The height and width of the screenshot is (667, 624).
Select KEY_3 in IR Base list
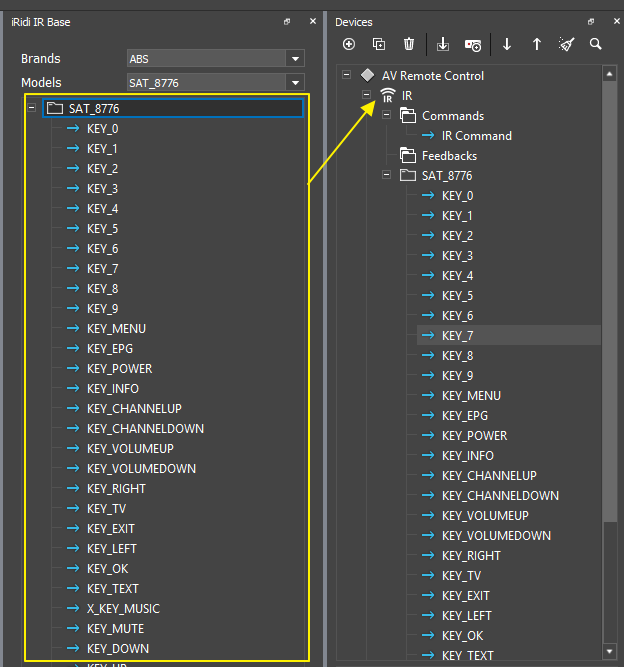[x=103, y=188]
